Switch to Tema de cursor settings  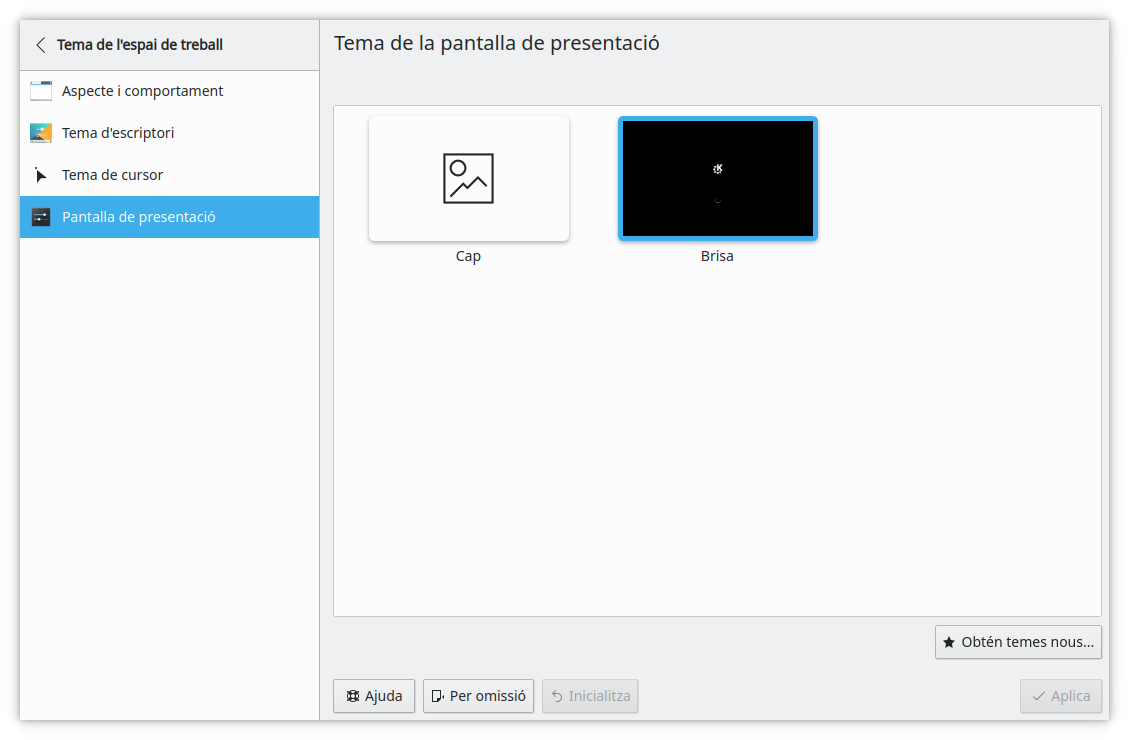[111, 174]
